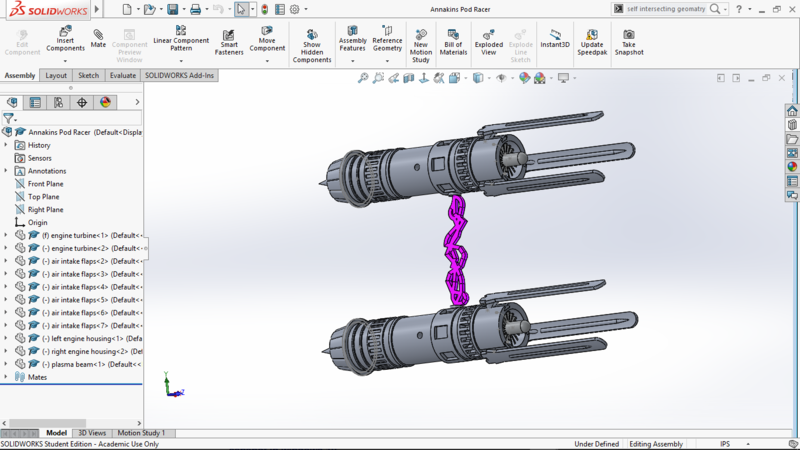Toggle Instant3D

coord(555,39)
